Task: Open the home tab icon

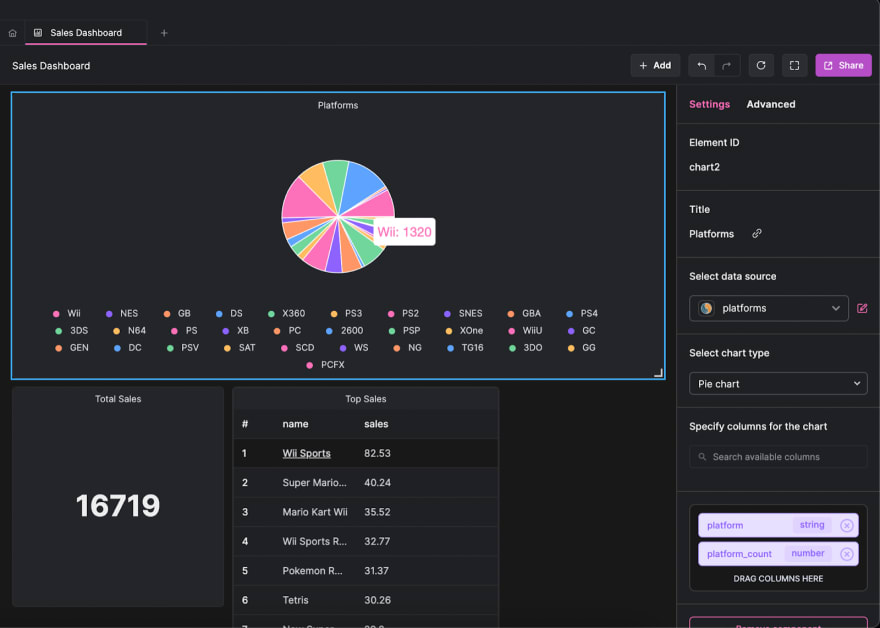Action: pos(12,33)
